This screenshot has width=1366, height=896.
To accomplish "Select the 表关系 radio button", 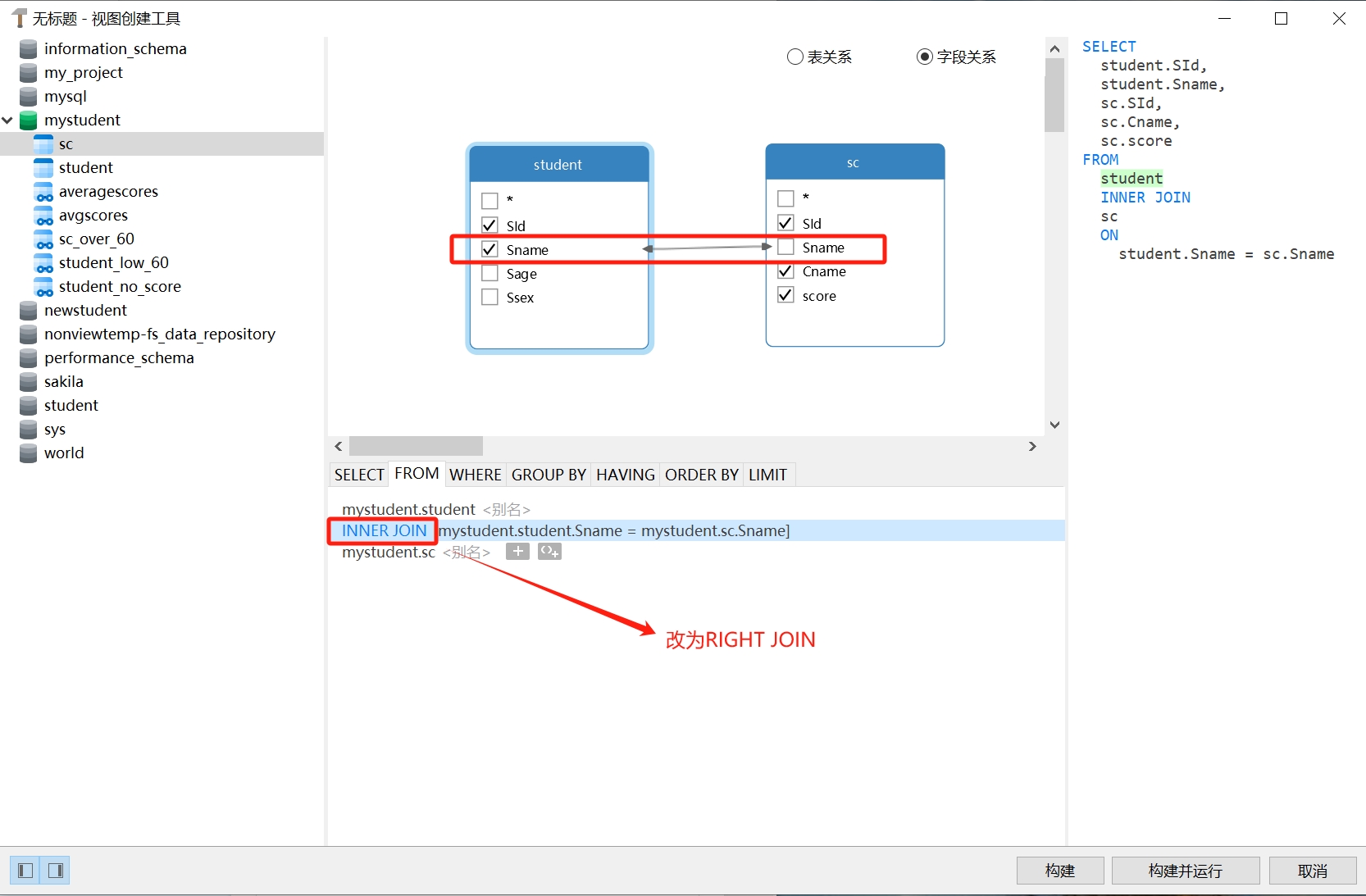I will tap(795, 57).
